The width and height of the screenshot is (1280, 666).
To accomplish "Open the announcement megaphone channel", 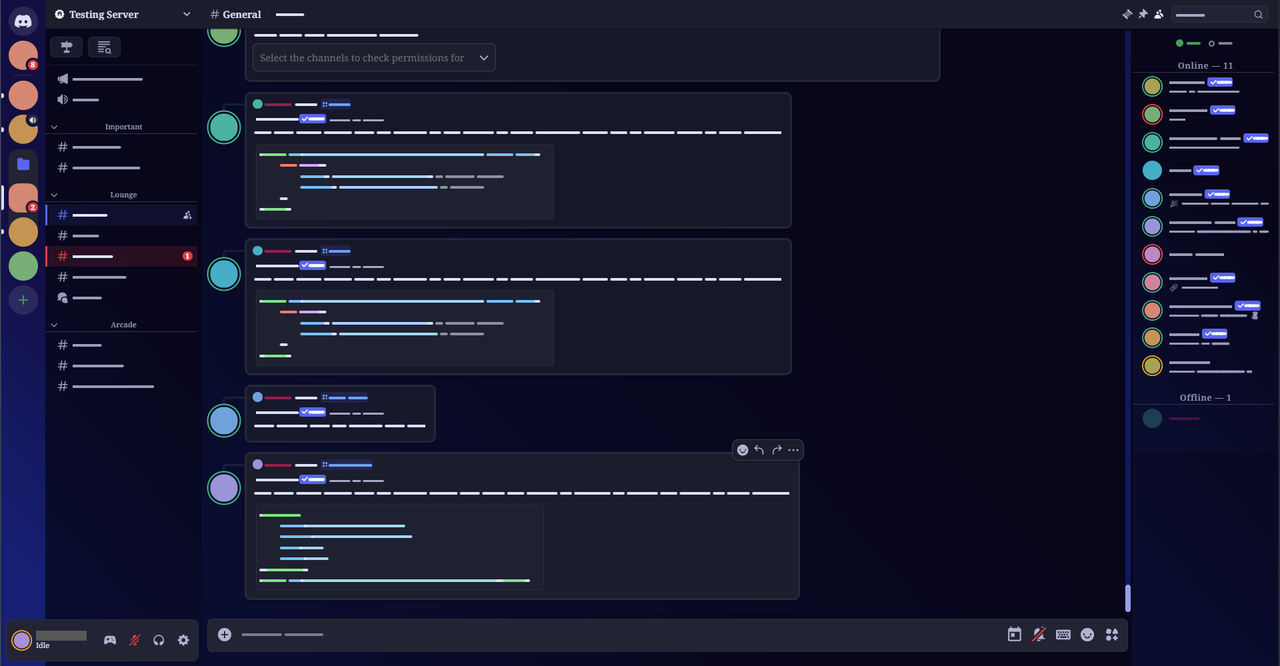I will [122, 79].
